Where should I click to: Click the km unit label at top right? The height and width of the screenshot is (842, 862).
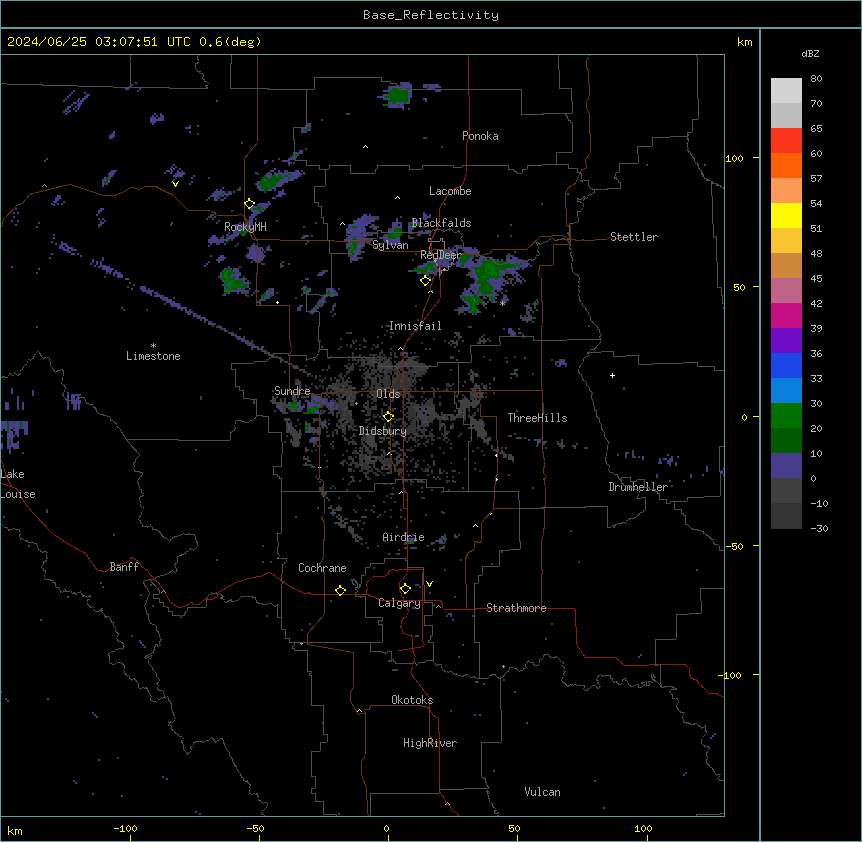point(745,42)
